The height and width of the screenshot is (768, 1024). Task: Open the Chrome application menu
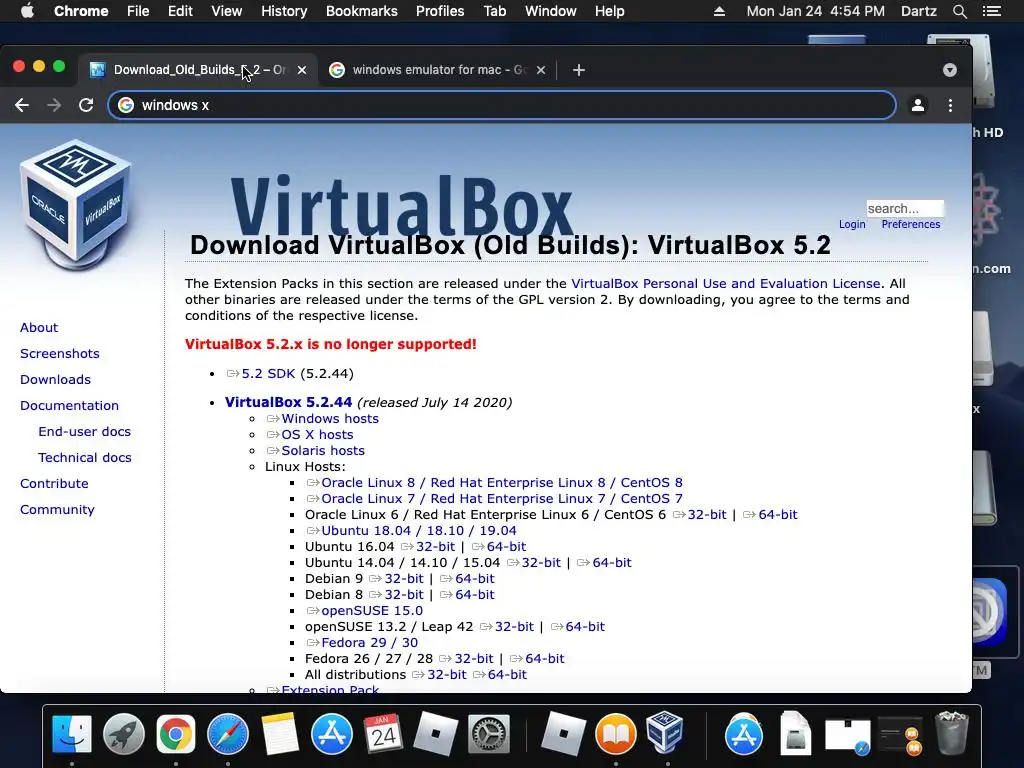click(81, 11)
